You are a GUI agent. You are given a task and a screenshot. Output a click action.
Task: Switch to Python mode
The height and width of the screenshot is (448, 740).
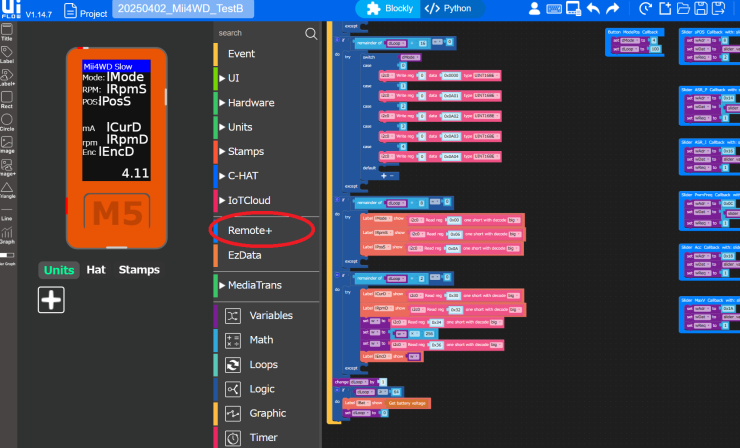tap(448, 8)
